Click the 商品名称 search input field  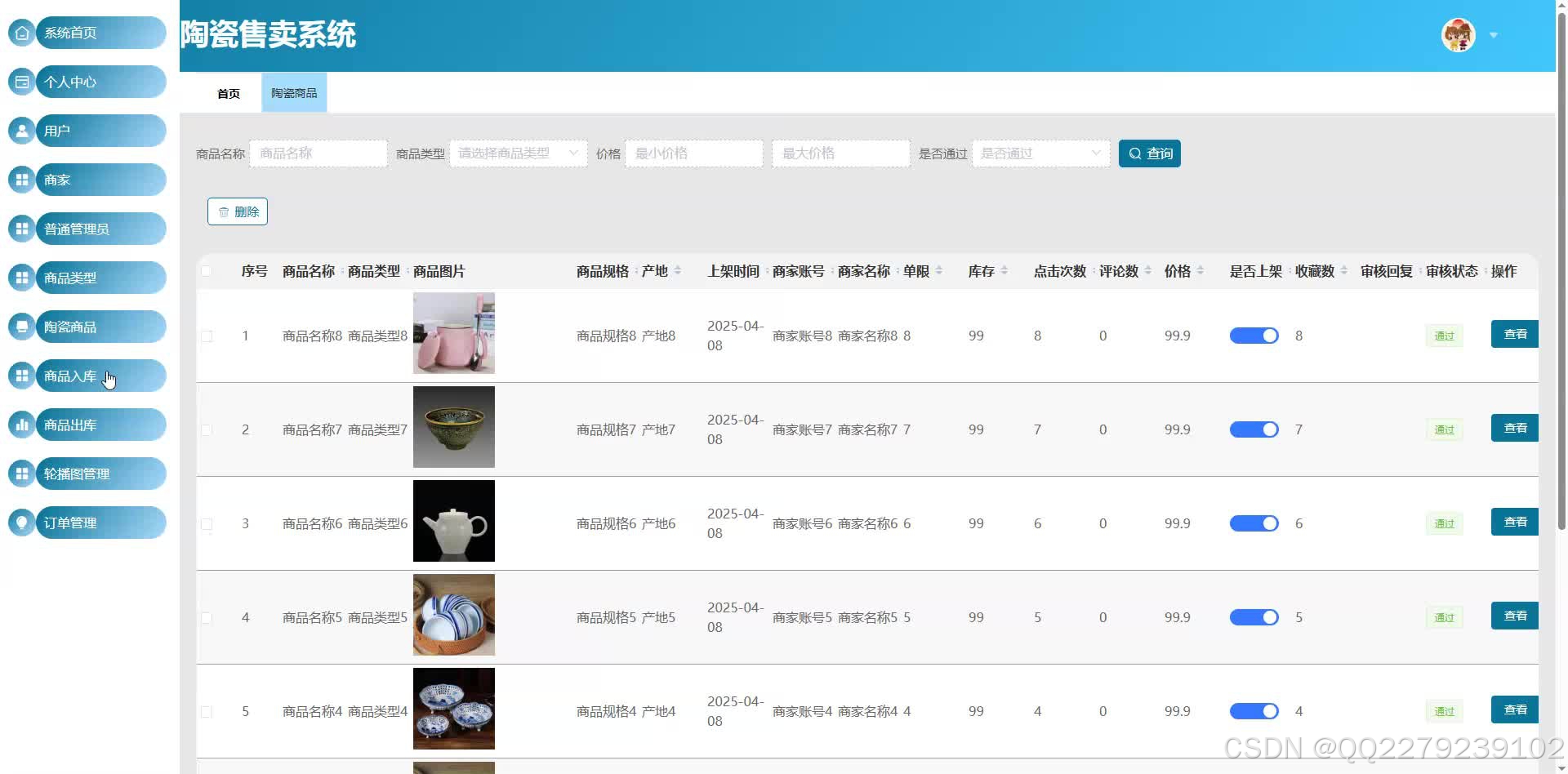(x=318, y=153)
